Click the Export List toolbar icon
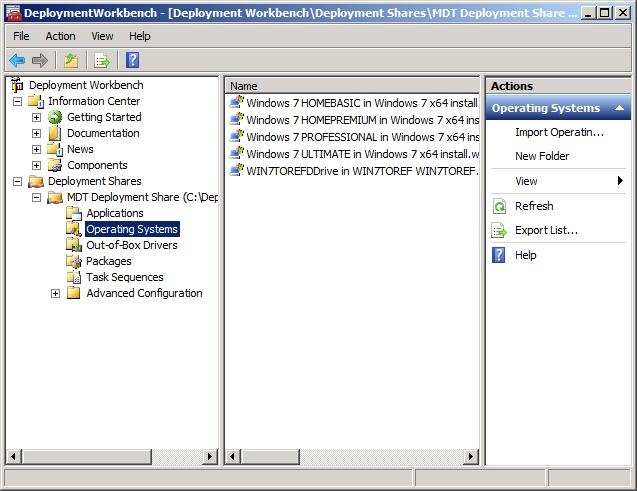Viewport: 637px width, 491px height. [x=102, y=61]
